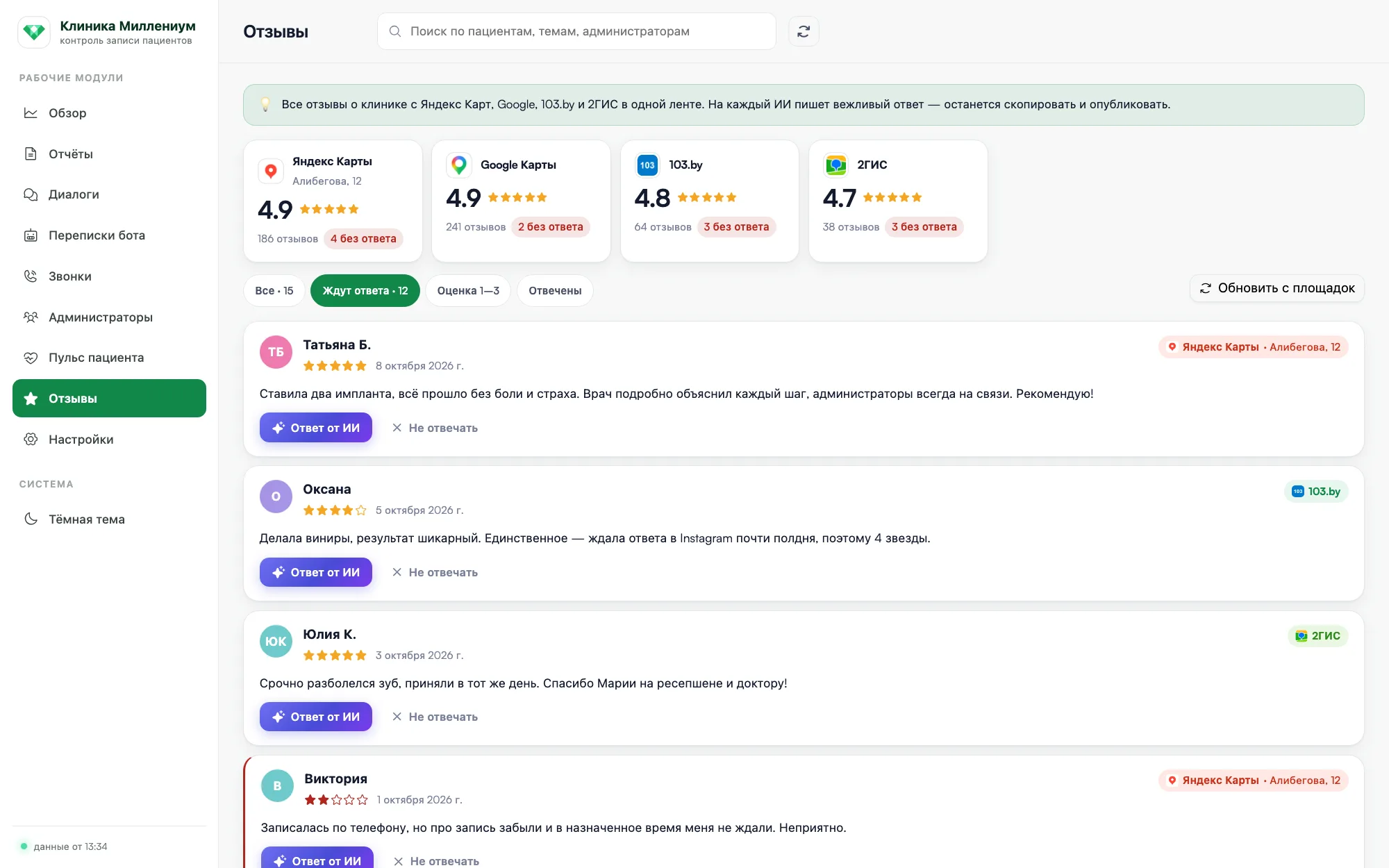The image size is (1389, 868).
Task: Click the '2 без ответа' badge on Google Карты
Action: (551, 227)
